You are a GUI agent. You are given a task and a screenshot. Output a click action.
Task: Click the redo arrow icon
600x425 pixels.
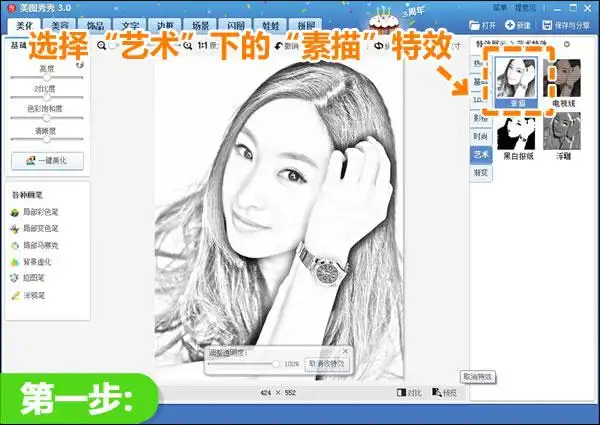point(378,46)
